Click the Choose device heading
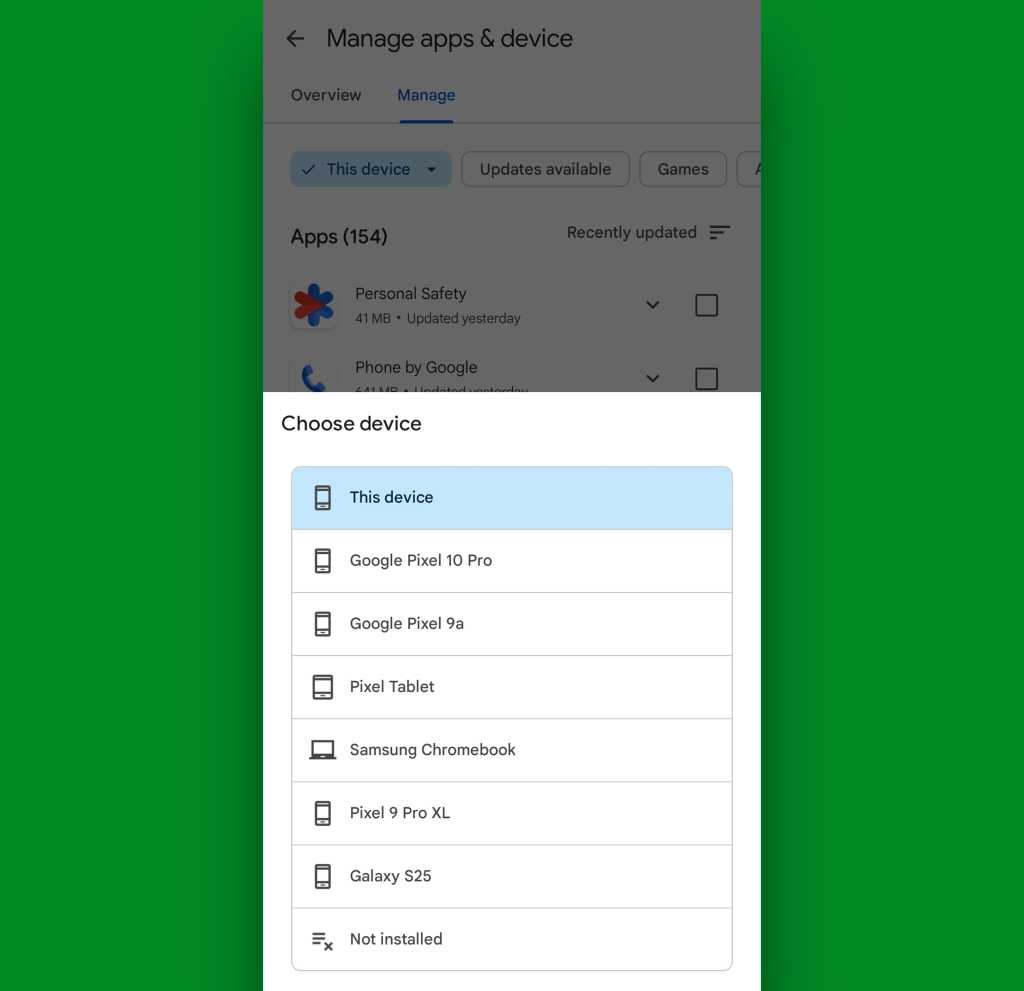The image size is (1024, 991). (351, 424)
